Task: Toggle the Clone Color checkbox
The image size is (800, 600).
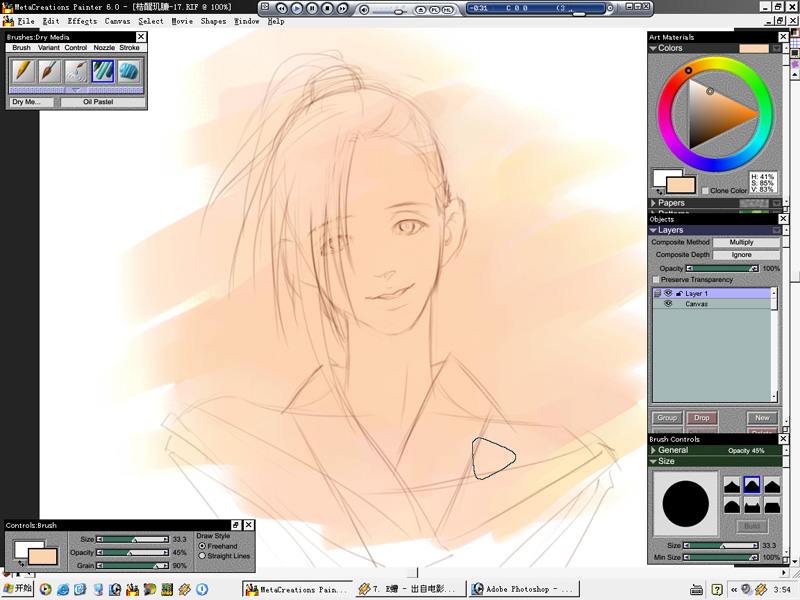Action: pyautogui.click(x=705, y=190)
